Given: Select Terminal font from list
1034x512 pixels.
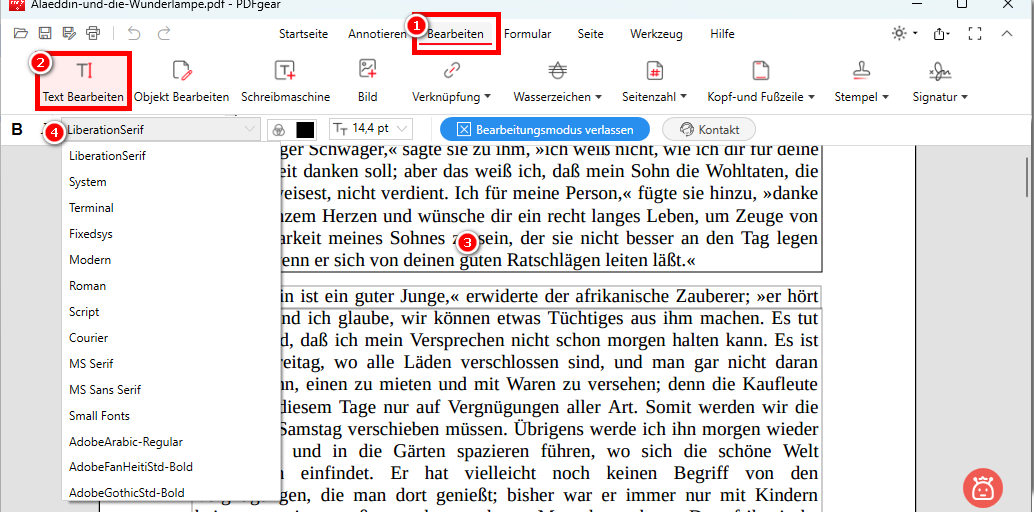Looking at the screenshot, I should click(x=171, y=208).
